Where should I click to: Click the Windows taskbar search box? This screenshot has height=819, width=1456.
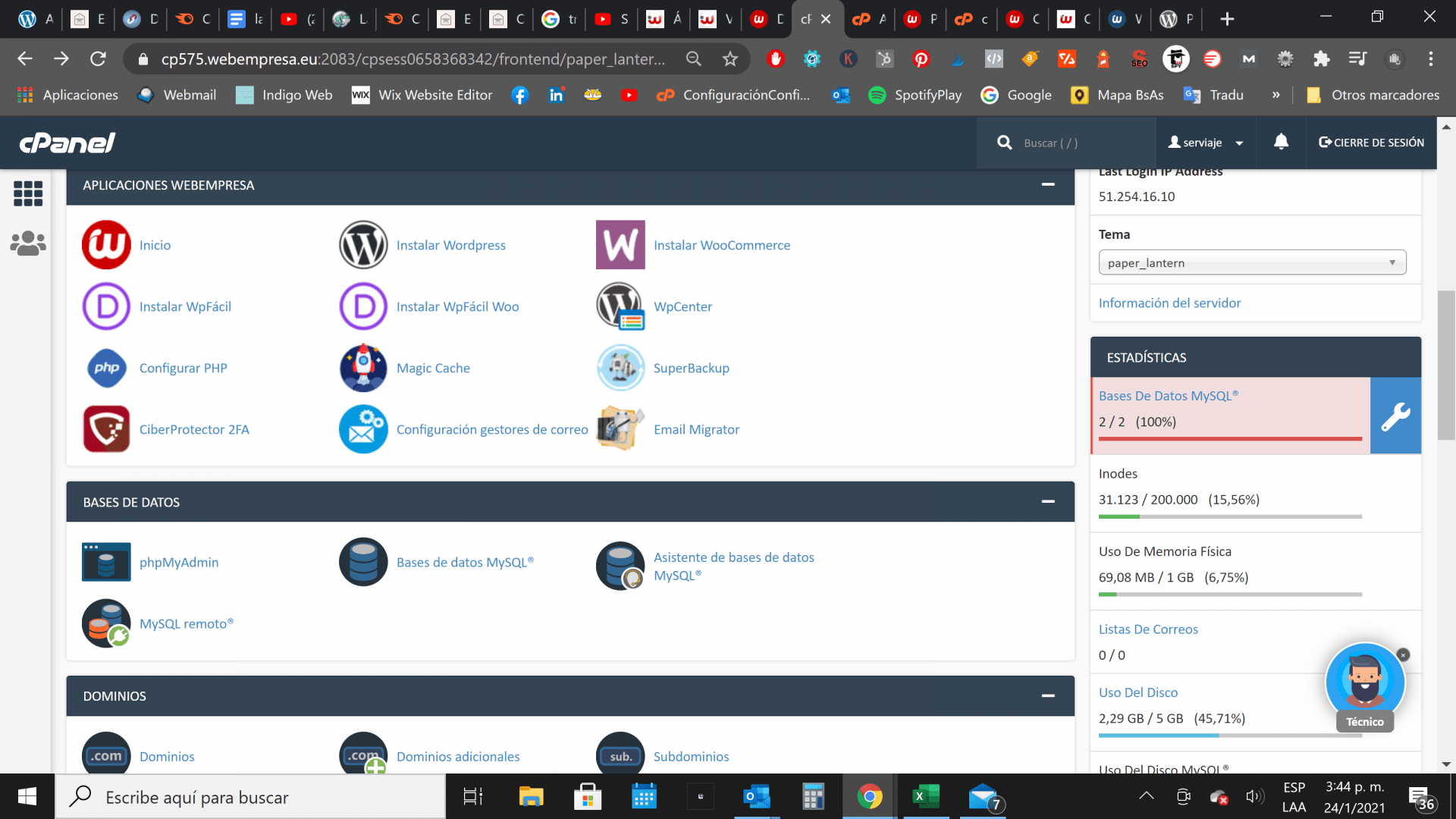250,796
